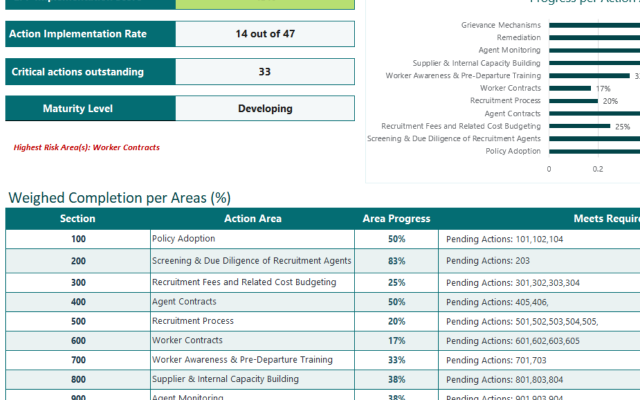Select the 'Maturity Level' label cell
This screenshot has height=400, width=640.
pos(90,109)
